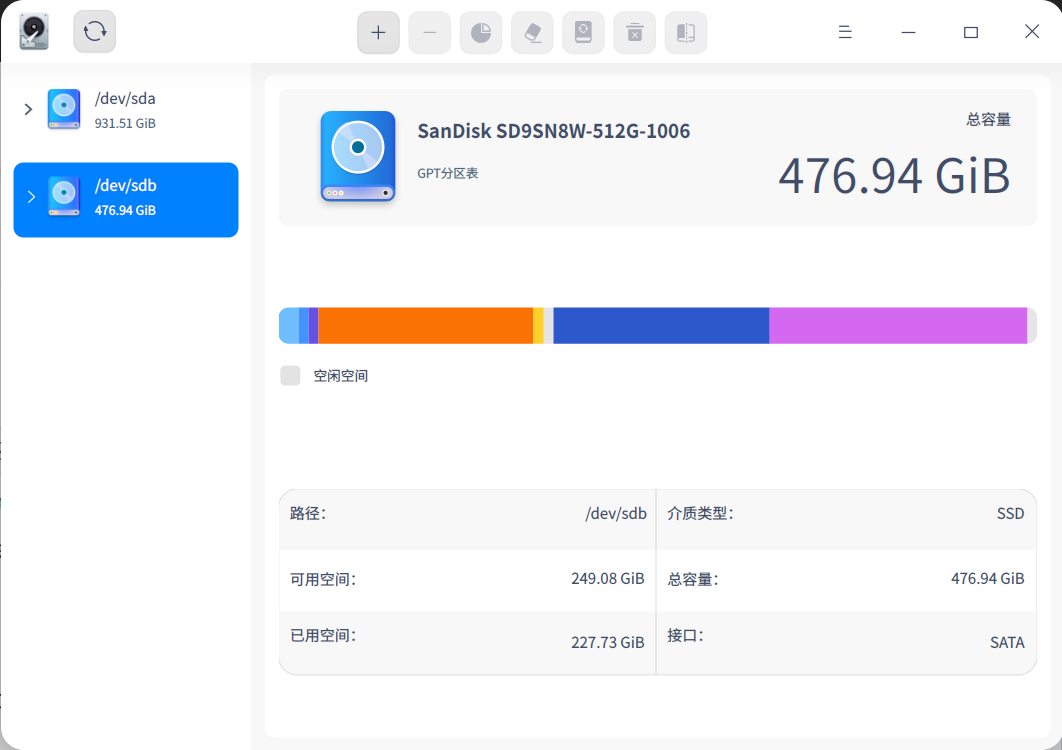Screen dimensions: 1062x750
Task: Select the delete partition minus icon
Action: [429, 32]
